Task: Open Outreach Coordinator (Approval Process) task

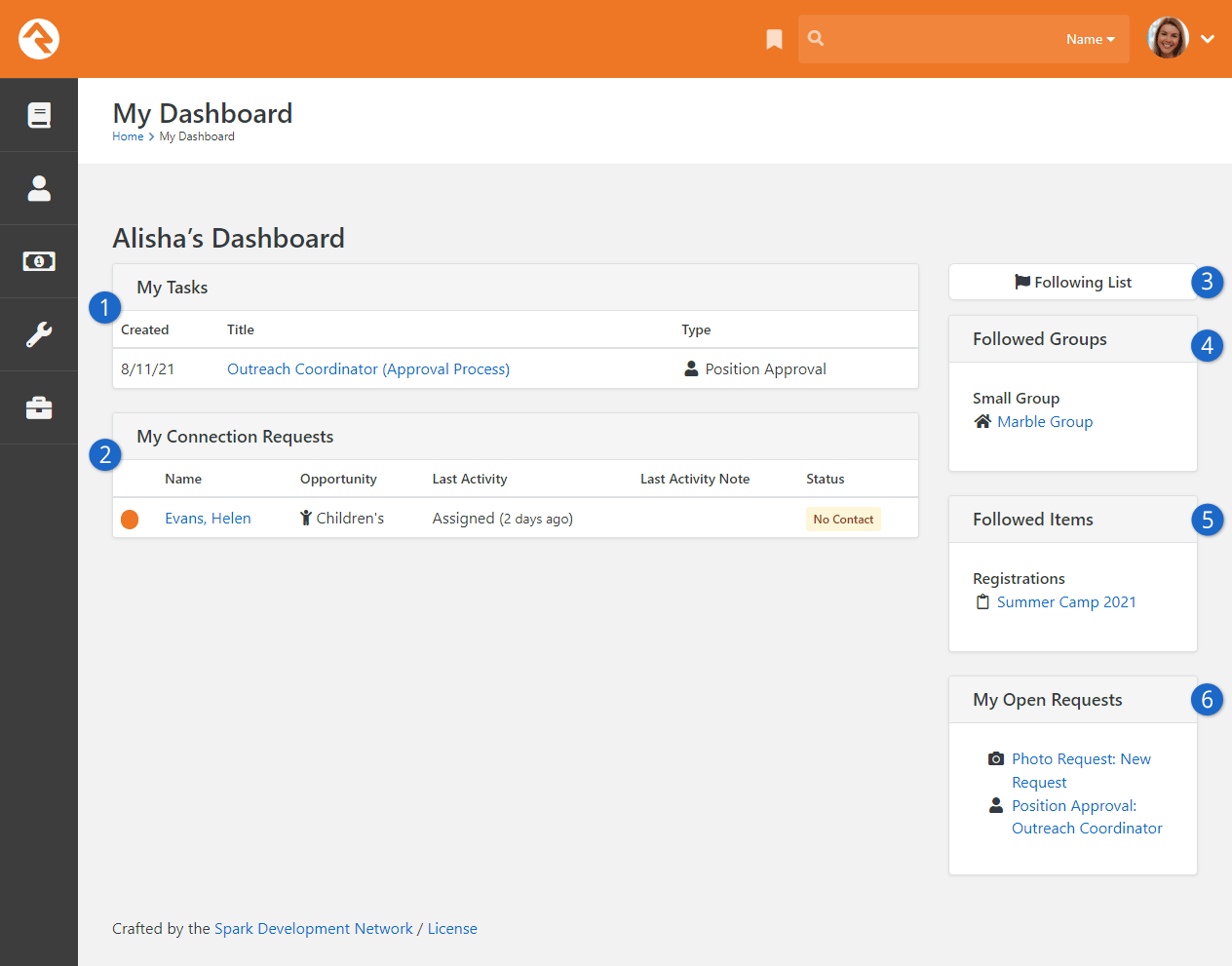Action: coord(368,368)
